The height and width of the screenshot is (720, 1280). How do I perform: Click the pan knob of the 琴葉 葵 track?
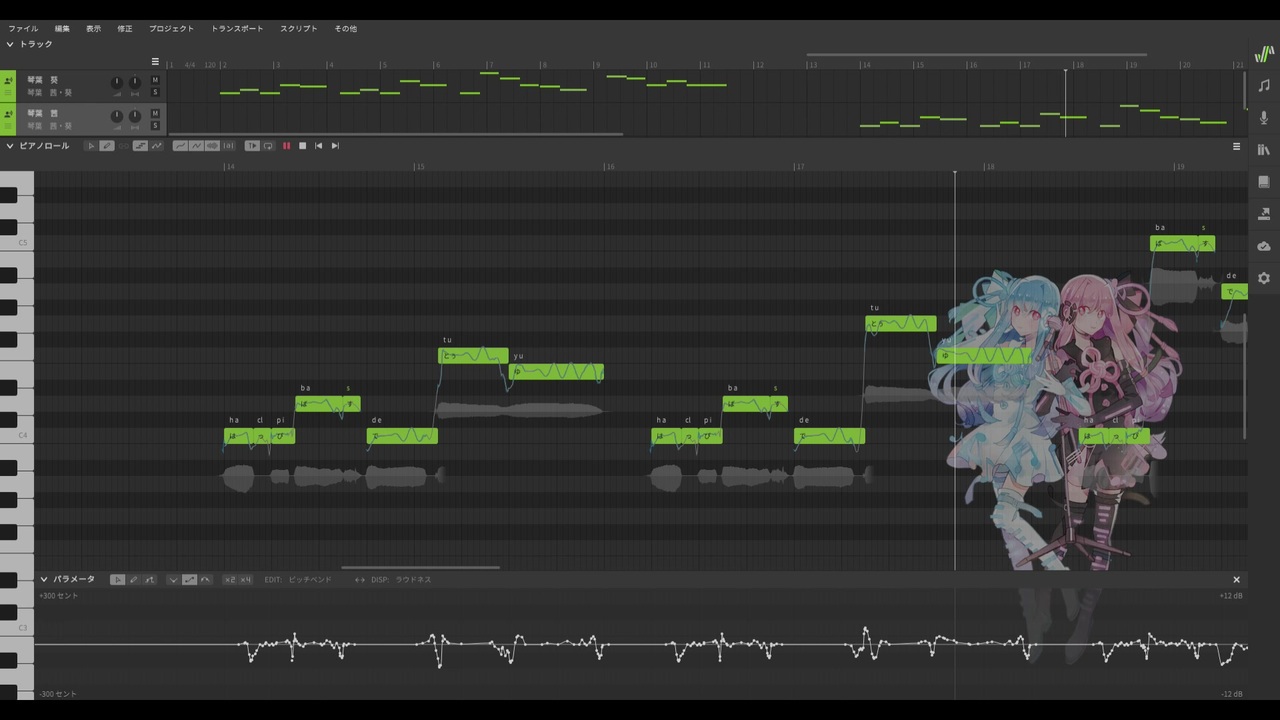click(134, 82)
